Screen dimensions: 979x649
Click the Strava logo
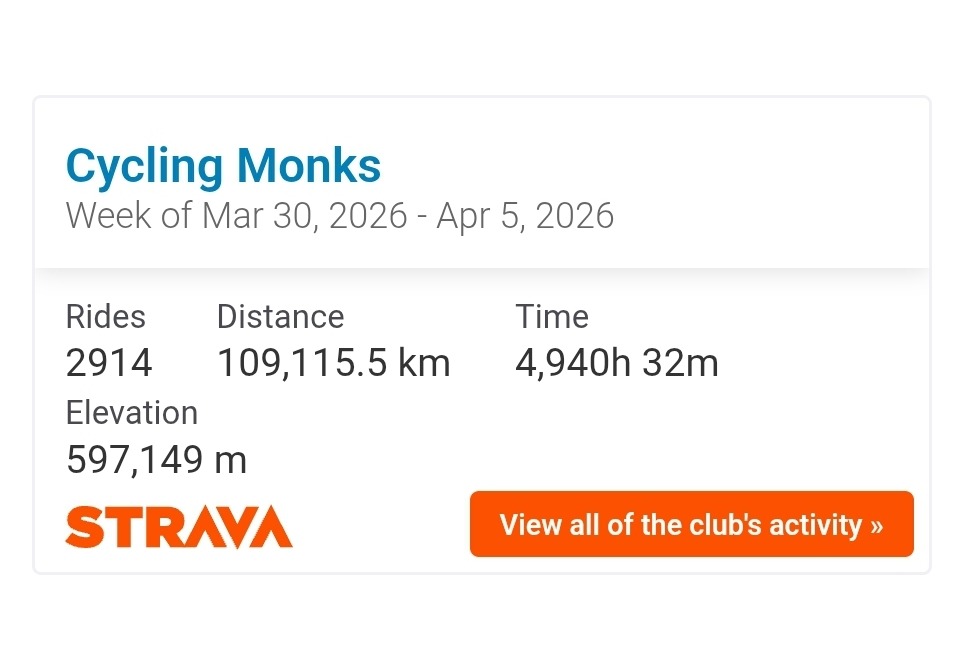[178, 527]
